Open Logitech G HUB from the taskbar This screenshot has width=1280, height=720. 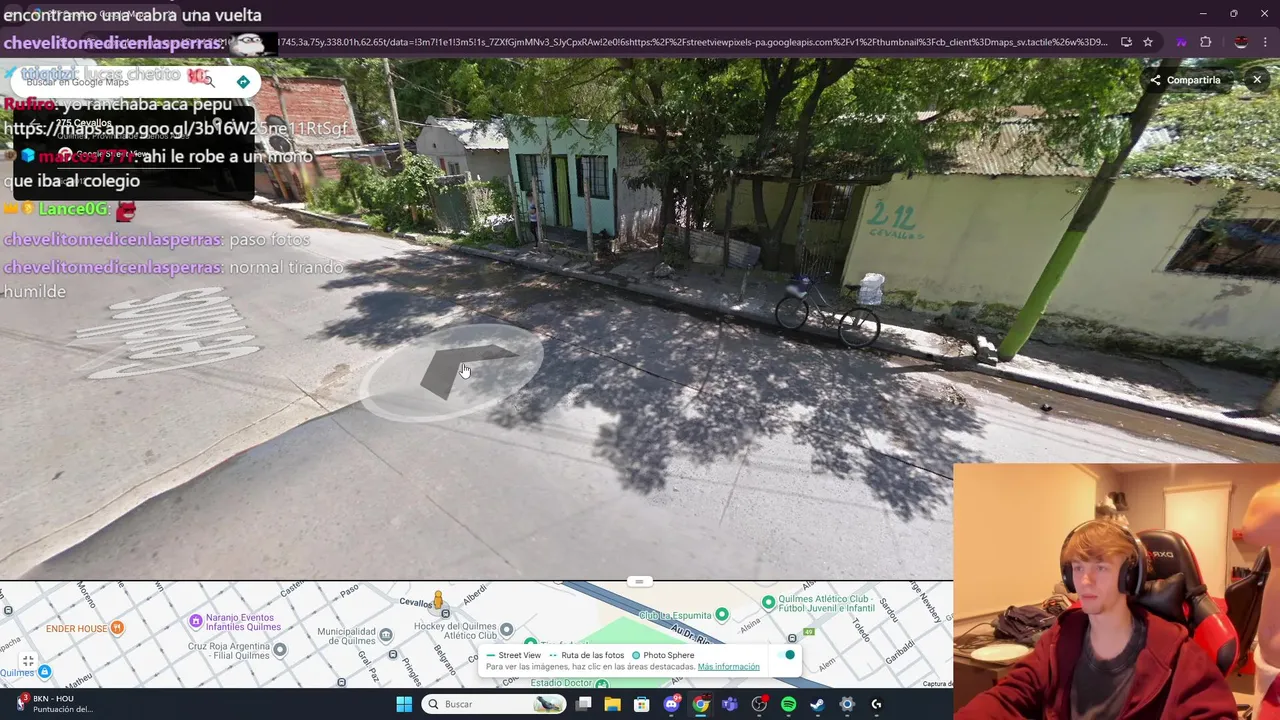pos(876,704)
